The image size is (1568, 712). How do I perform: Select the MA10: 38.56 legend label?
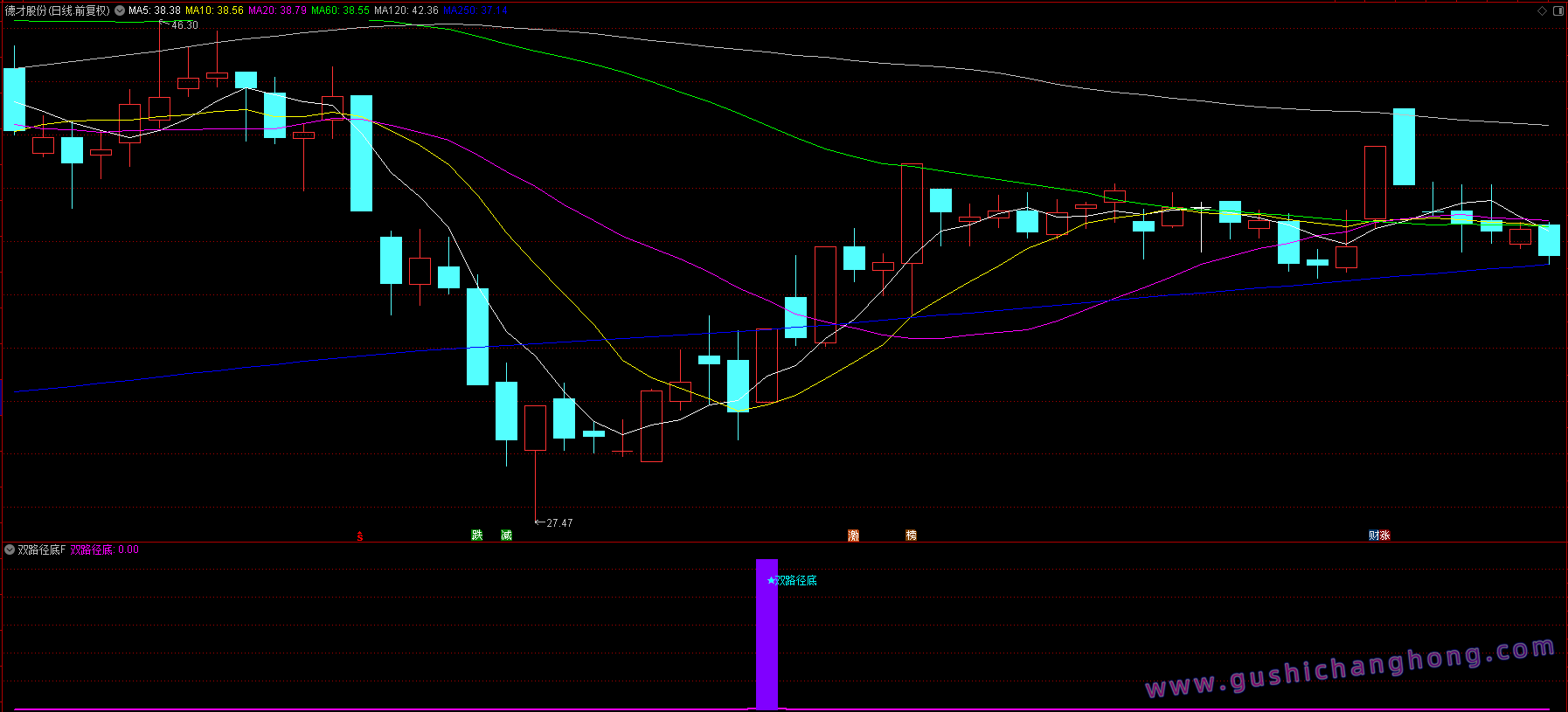coord(214,10)
